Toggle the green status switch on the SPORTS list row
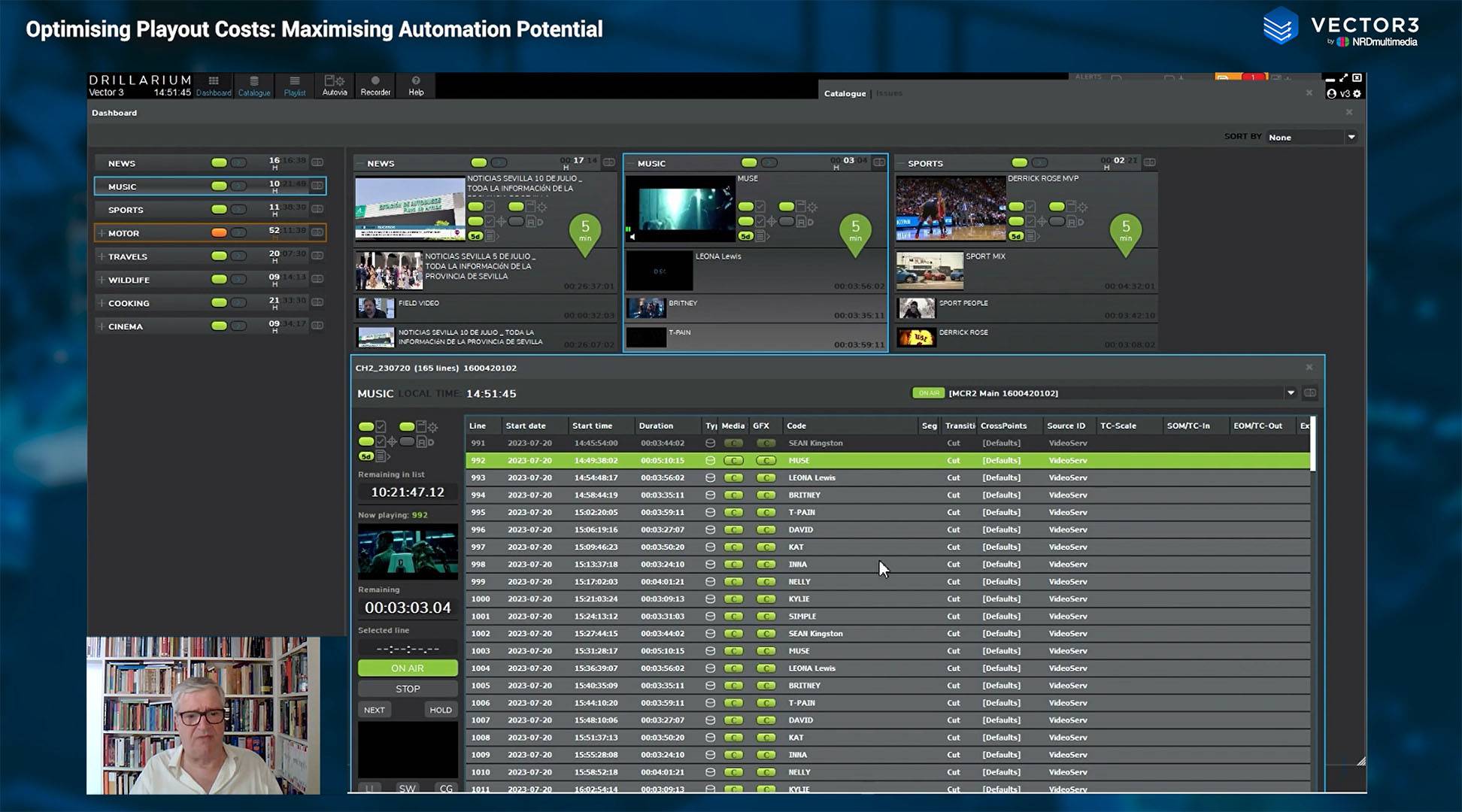 (x=219, y=209)
